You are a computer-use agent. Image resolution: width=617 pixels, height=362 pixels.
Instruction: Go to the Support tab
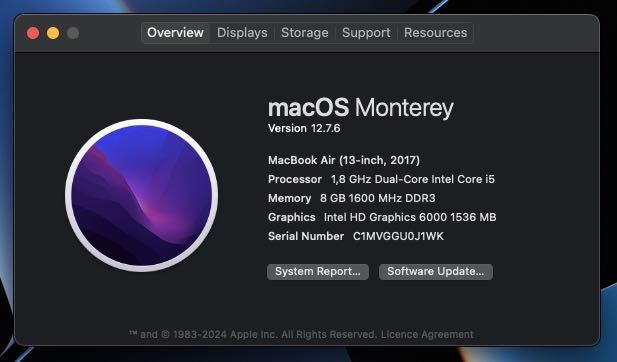366,33
